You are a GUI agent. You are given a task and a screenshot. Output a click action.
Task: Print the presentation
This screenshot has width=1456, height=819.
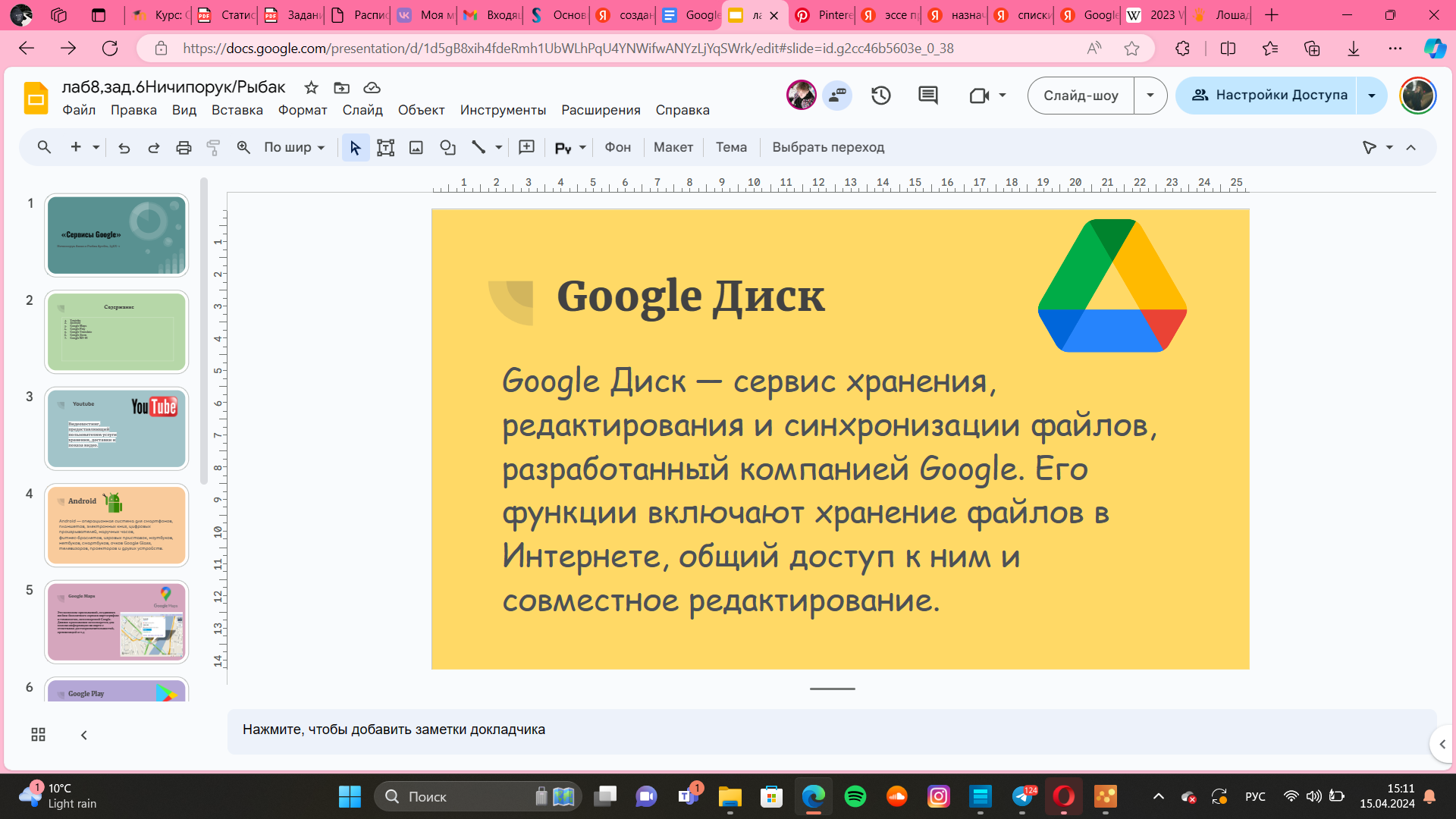(x=184, y=148)
